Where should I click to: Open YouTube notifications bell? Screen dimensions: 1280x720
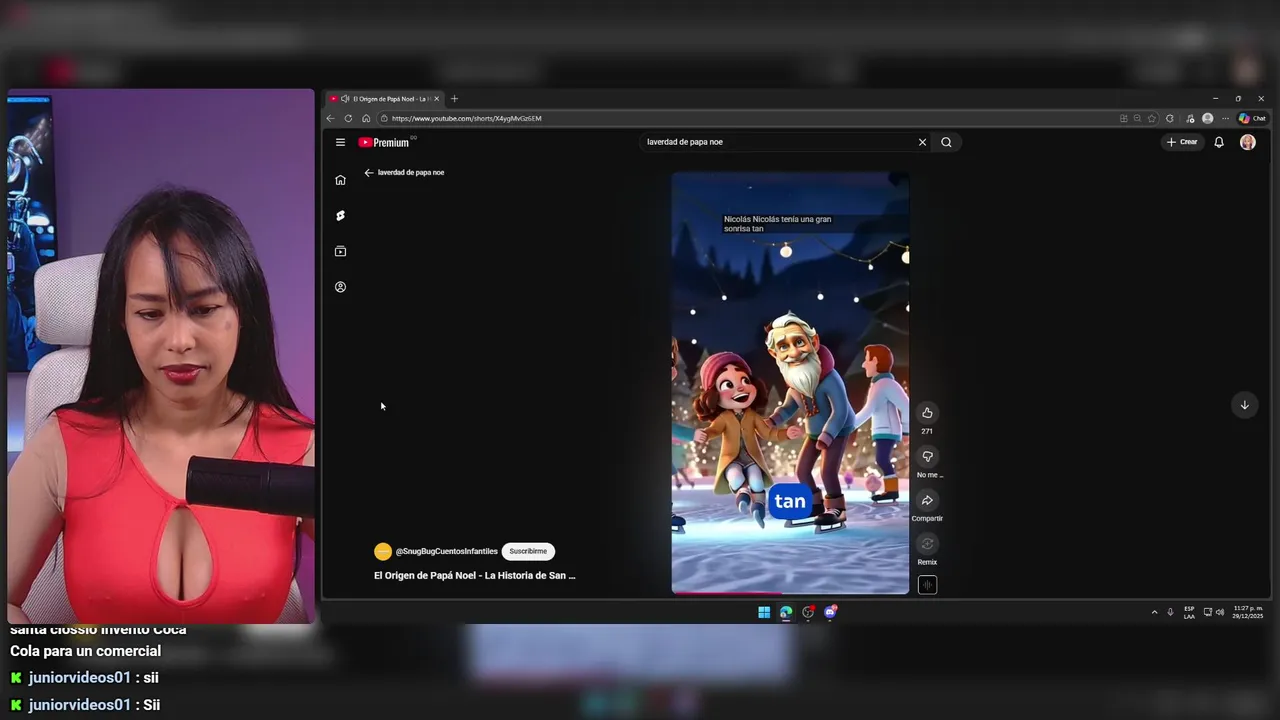pos(1219,142)
